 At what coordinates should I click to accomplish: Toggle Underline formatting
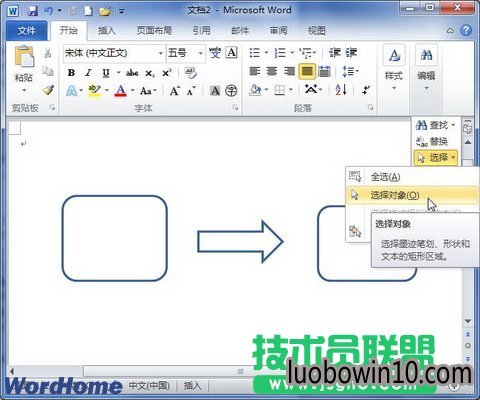(106, 73)
